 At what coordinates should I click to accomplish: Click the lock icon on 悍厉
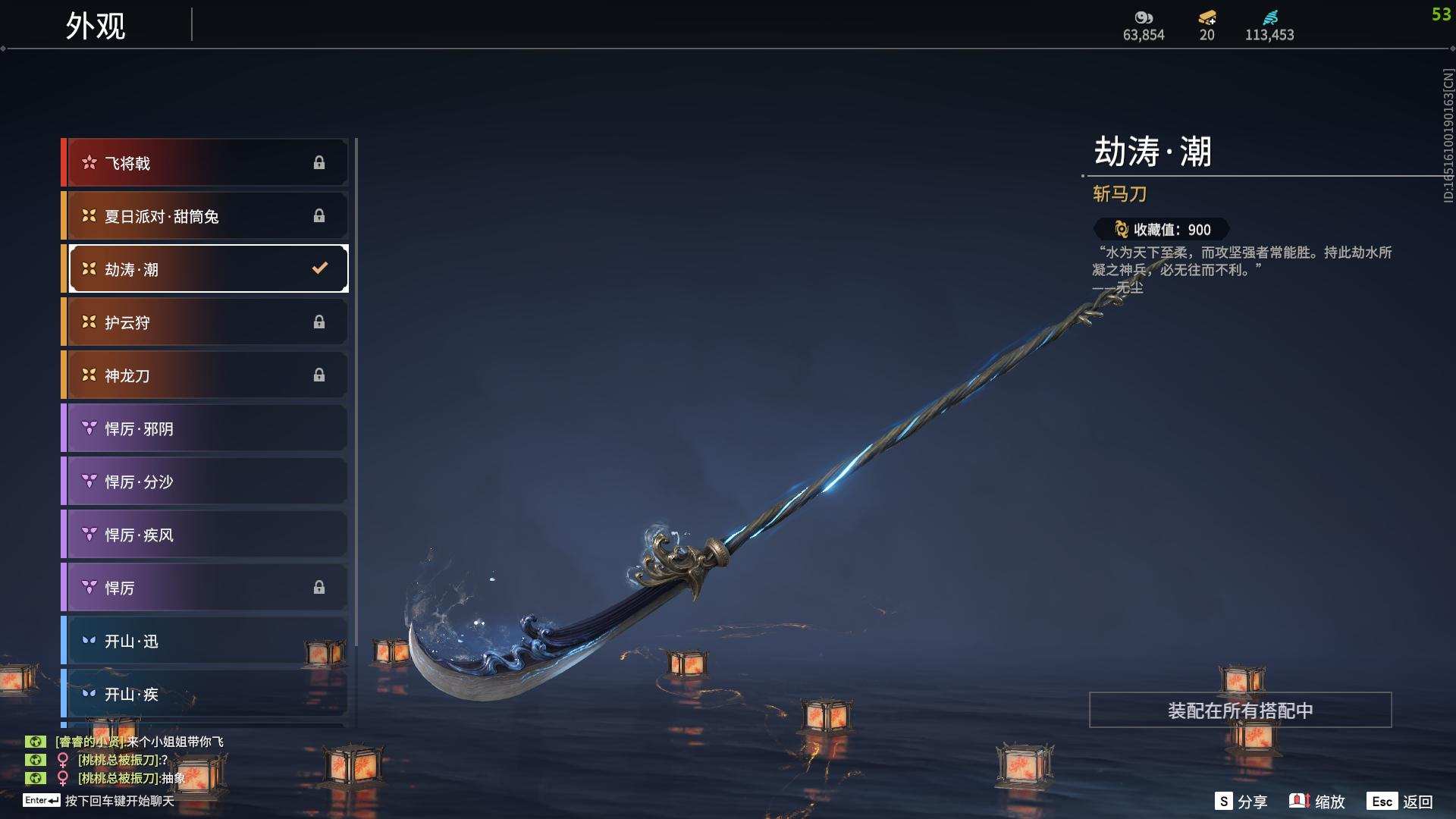[319, 588]
